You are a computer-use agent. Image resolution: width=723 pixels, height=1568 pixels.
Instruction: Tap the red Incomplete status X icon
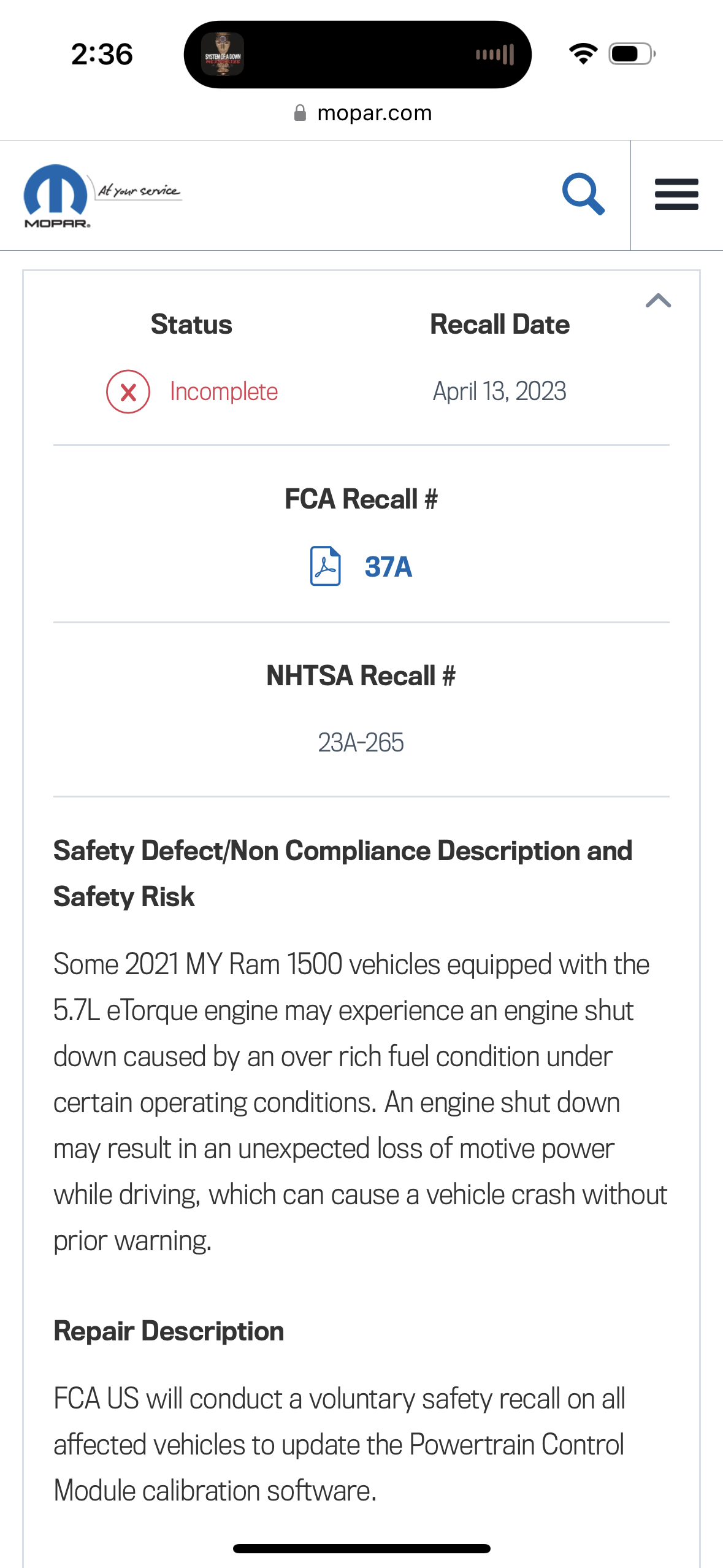(x=128, y=391)
